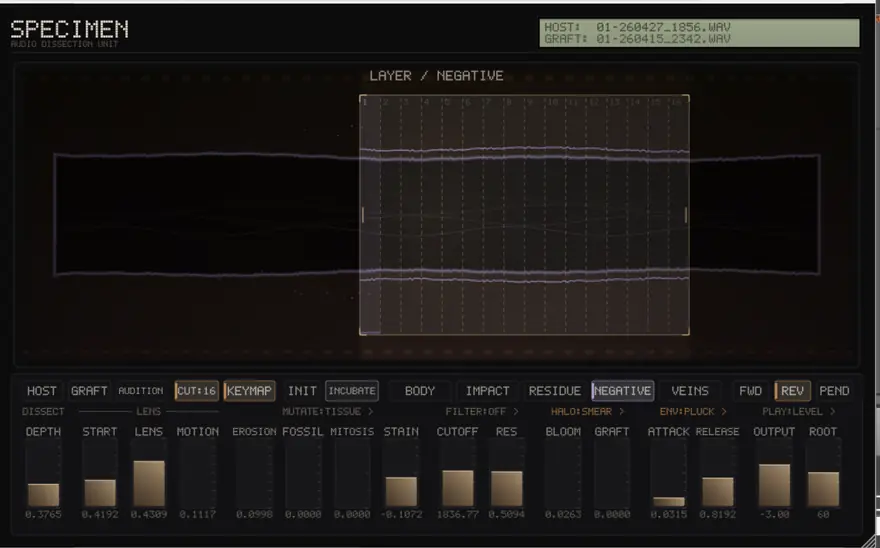Adjust the CUTOFF slider bar
Viewport: 880px width, 548px height.
[x=457, y=474]
